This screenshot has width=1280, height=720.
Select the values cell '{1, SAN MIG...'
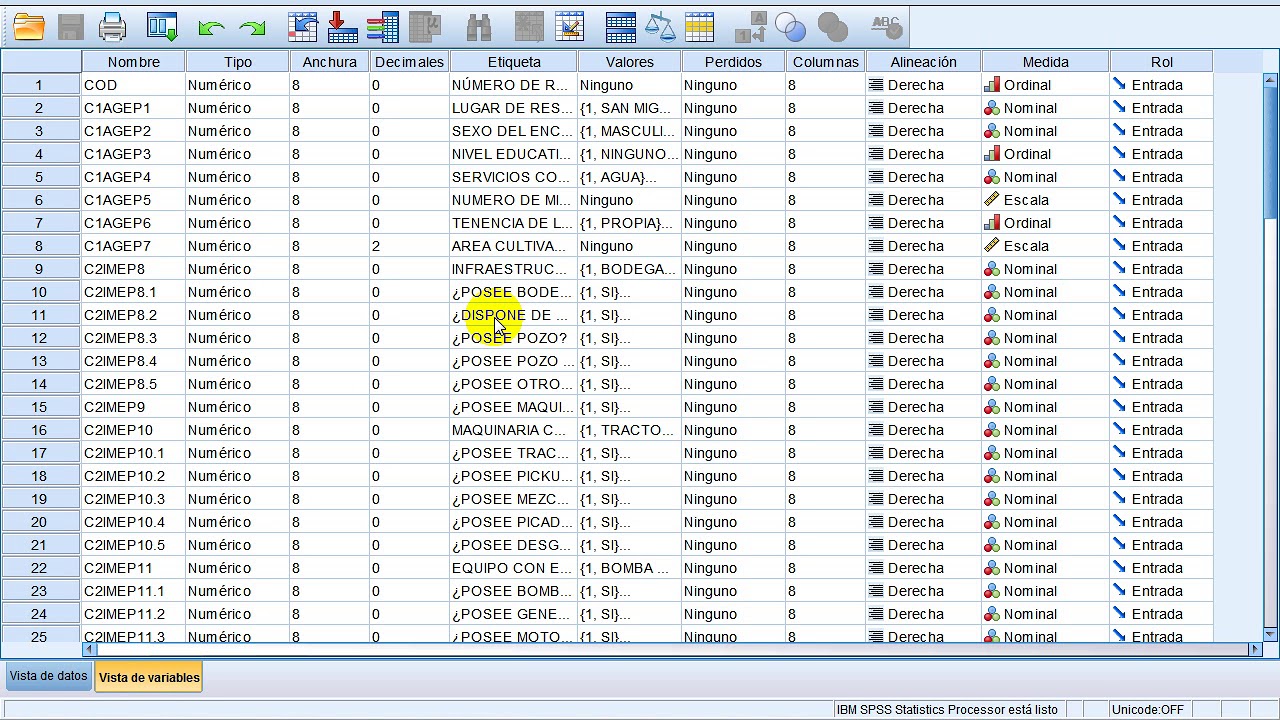click(x=630, y=108)
